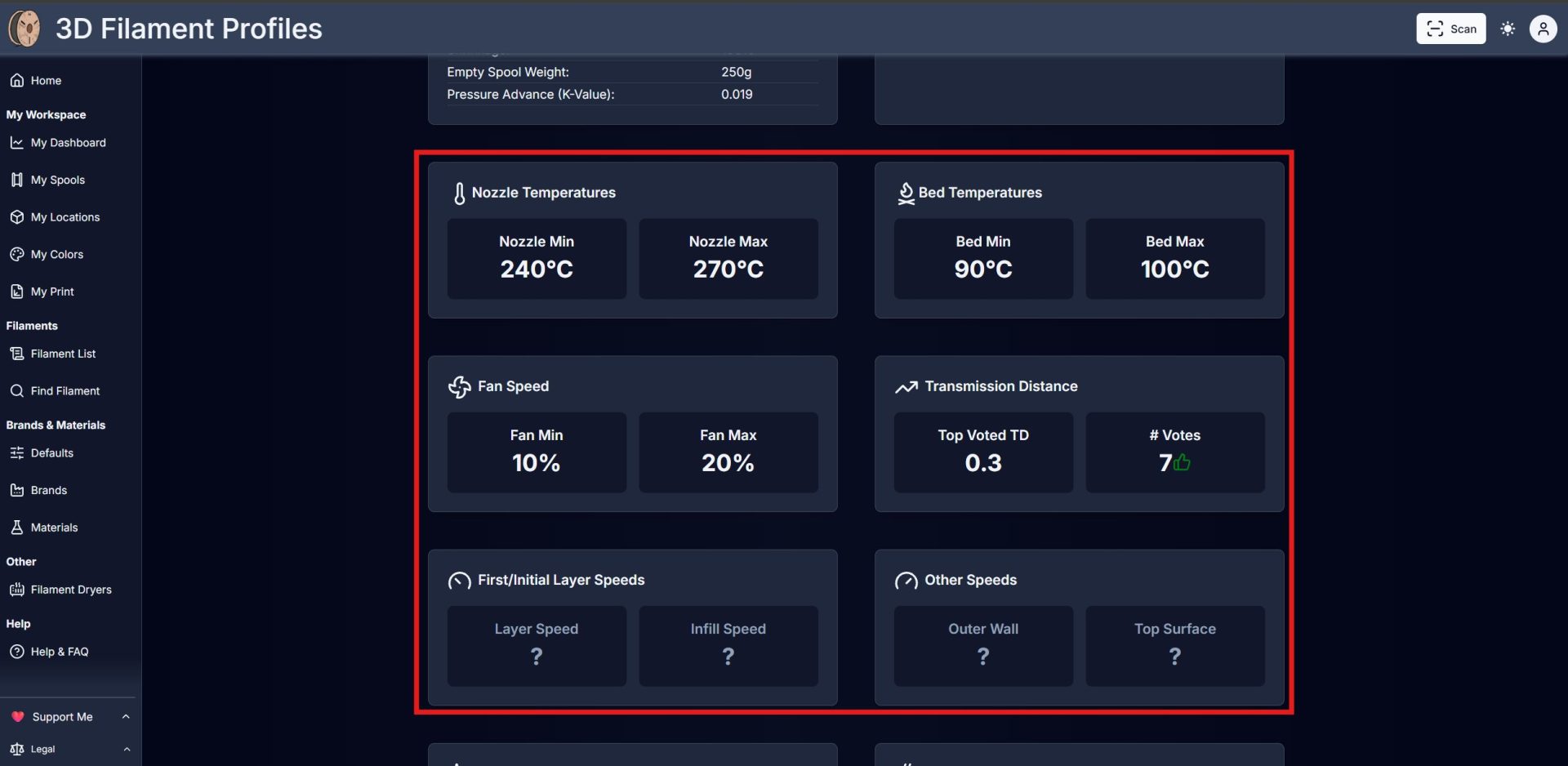The image size is (1568, 766).
Task: Open the user account avatar icon
Action: 1543,29
